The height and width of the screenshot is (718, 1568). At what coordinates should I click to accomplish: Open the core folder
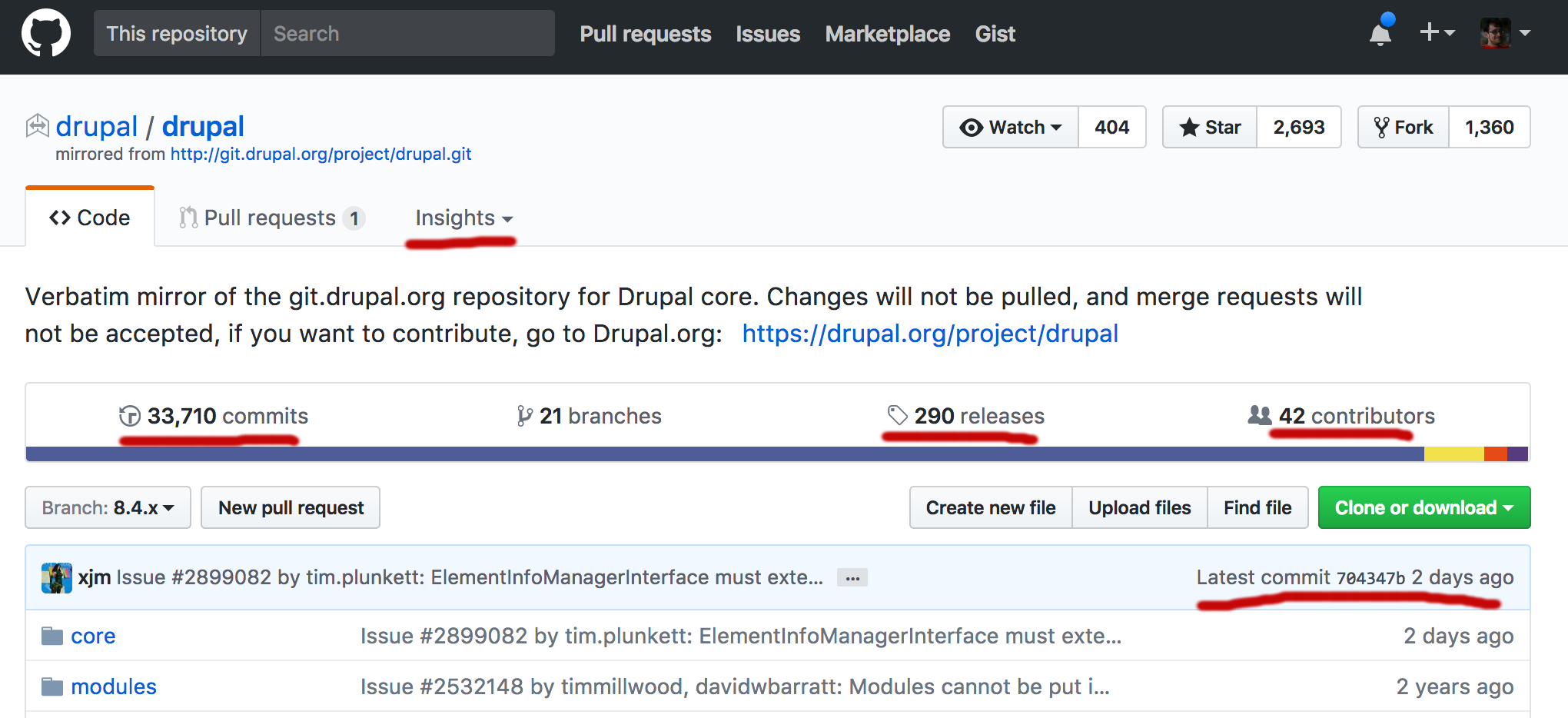(x=93, y=636)
